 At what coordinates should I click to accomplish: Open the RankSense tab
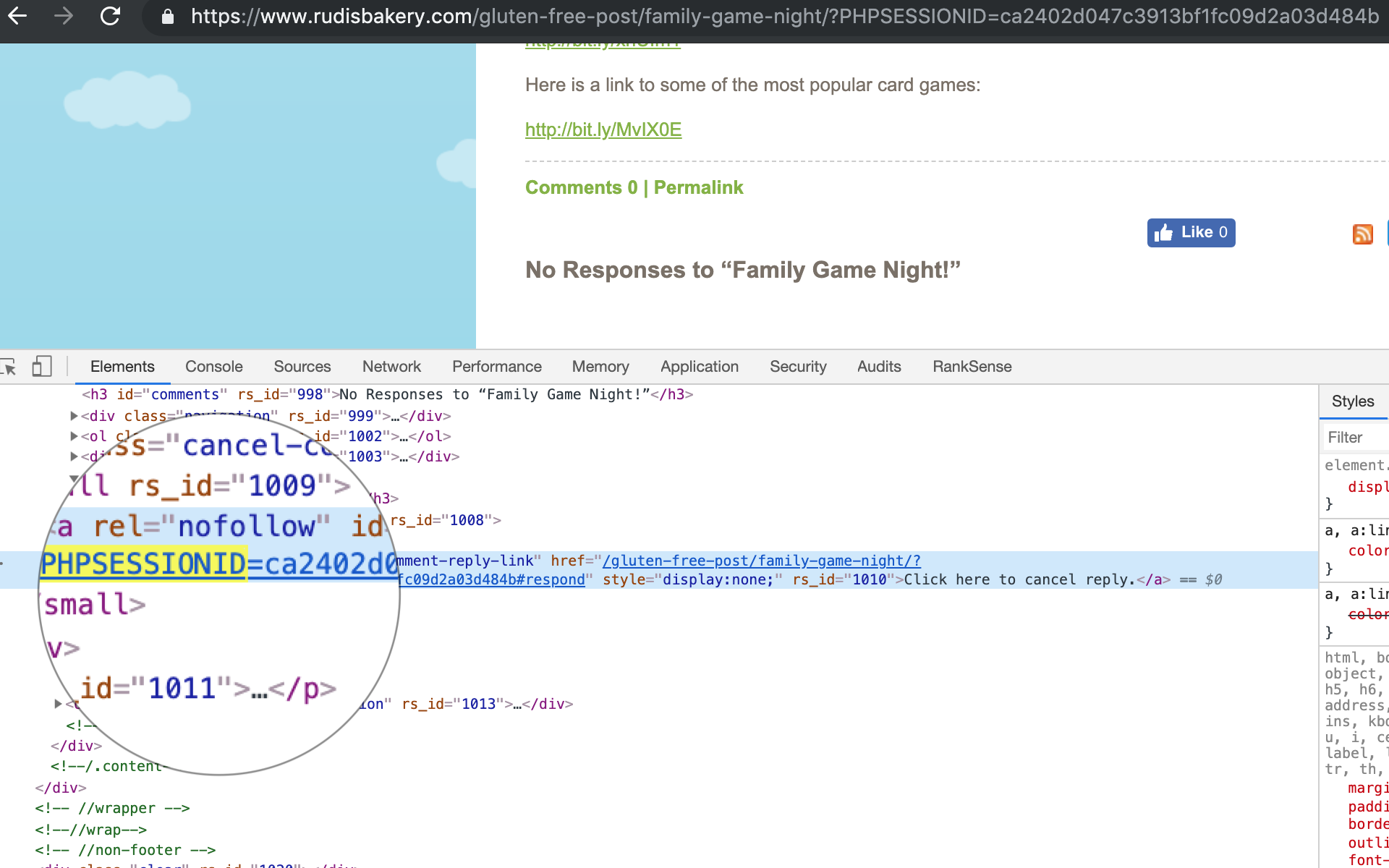point(972,367)
